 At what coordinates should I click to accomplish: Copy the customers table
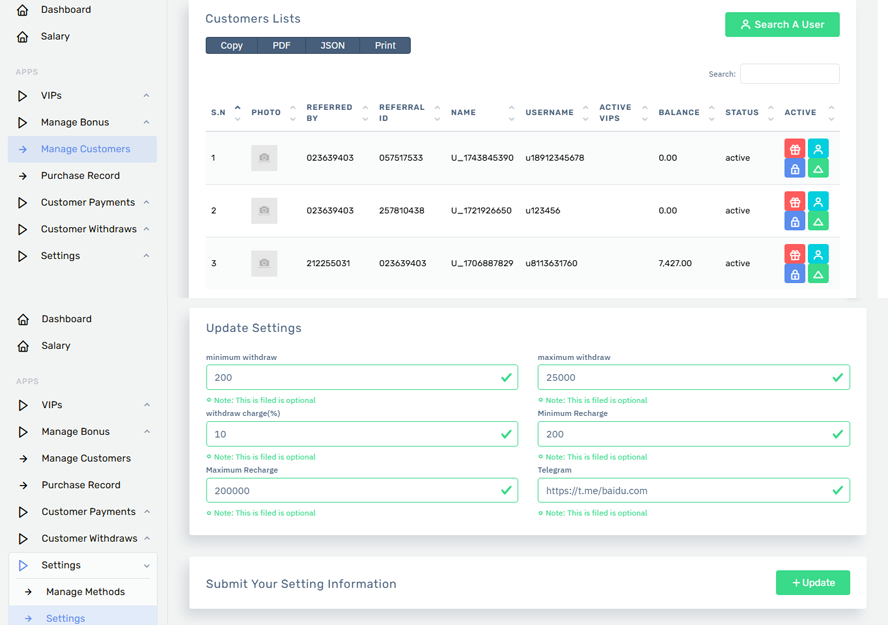coord(232,45)
